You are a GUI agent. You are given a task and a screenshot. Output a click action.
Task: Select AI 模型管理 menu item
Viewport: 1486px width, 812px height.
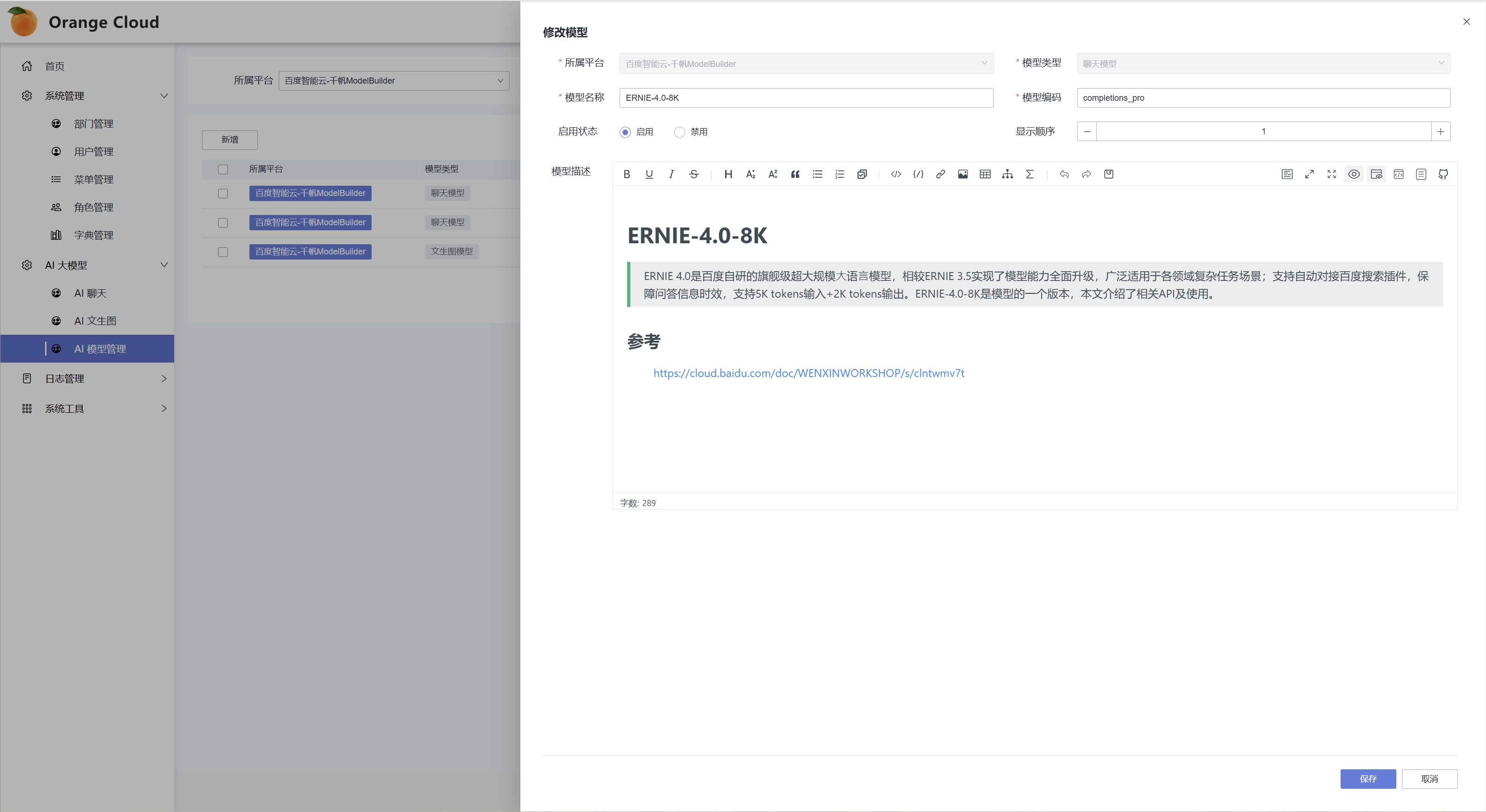[x=88, y=349]
